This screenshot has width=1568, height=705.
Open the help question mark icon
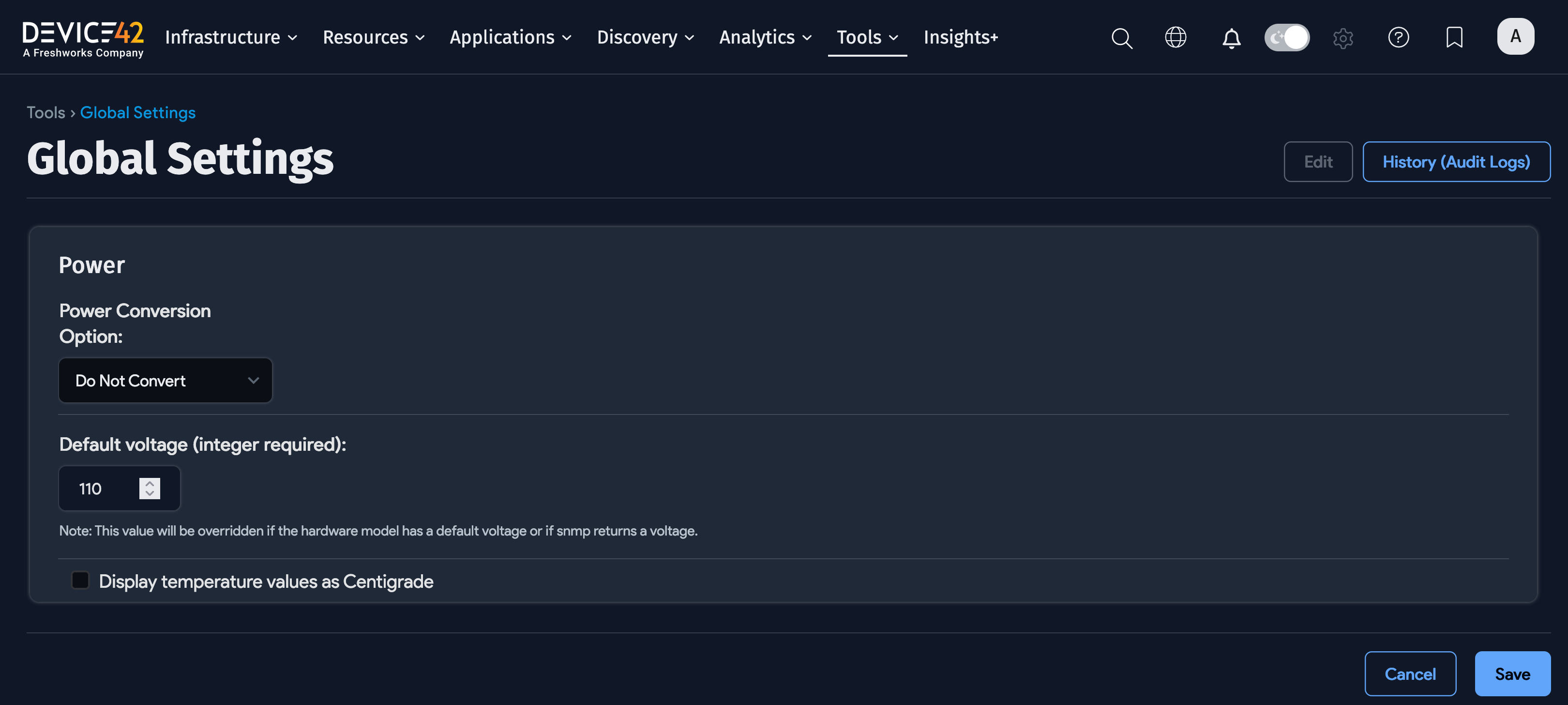(1398, 38)
